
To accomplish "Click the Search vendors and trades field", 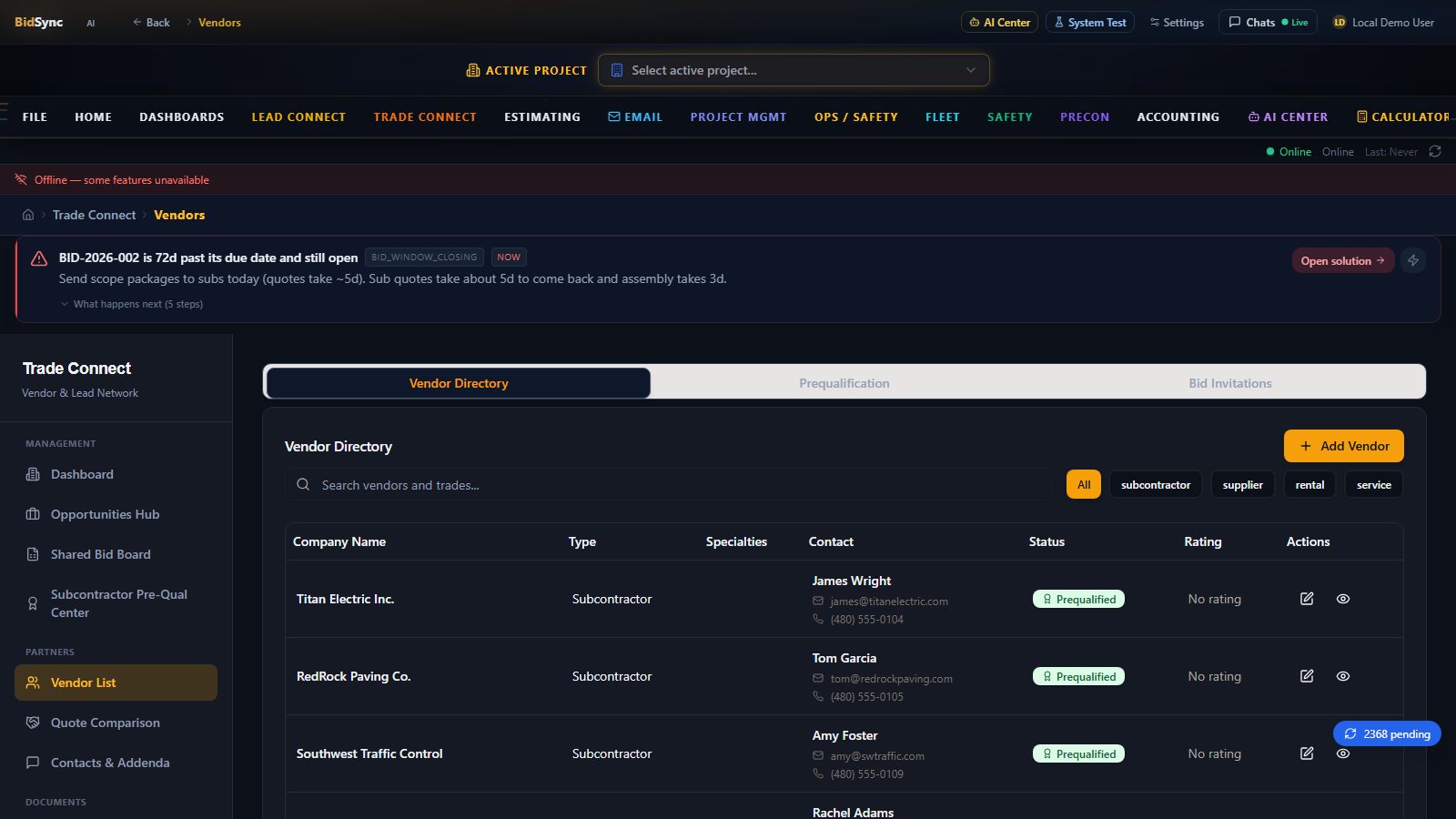I will pyautogui.click(x=669, y=485).
